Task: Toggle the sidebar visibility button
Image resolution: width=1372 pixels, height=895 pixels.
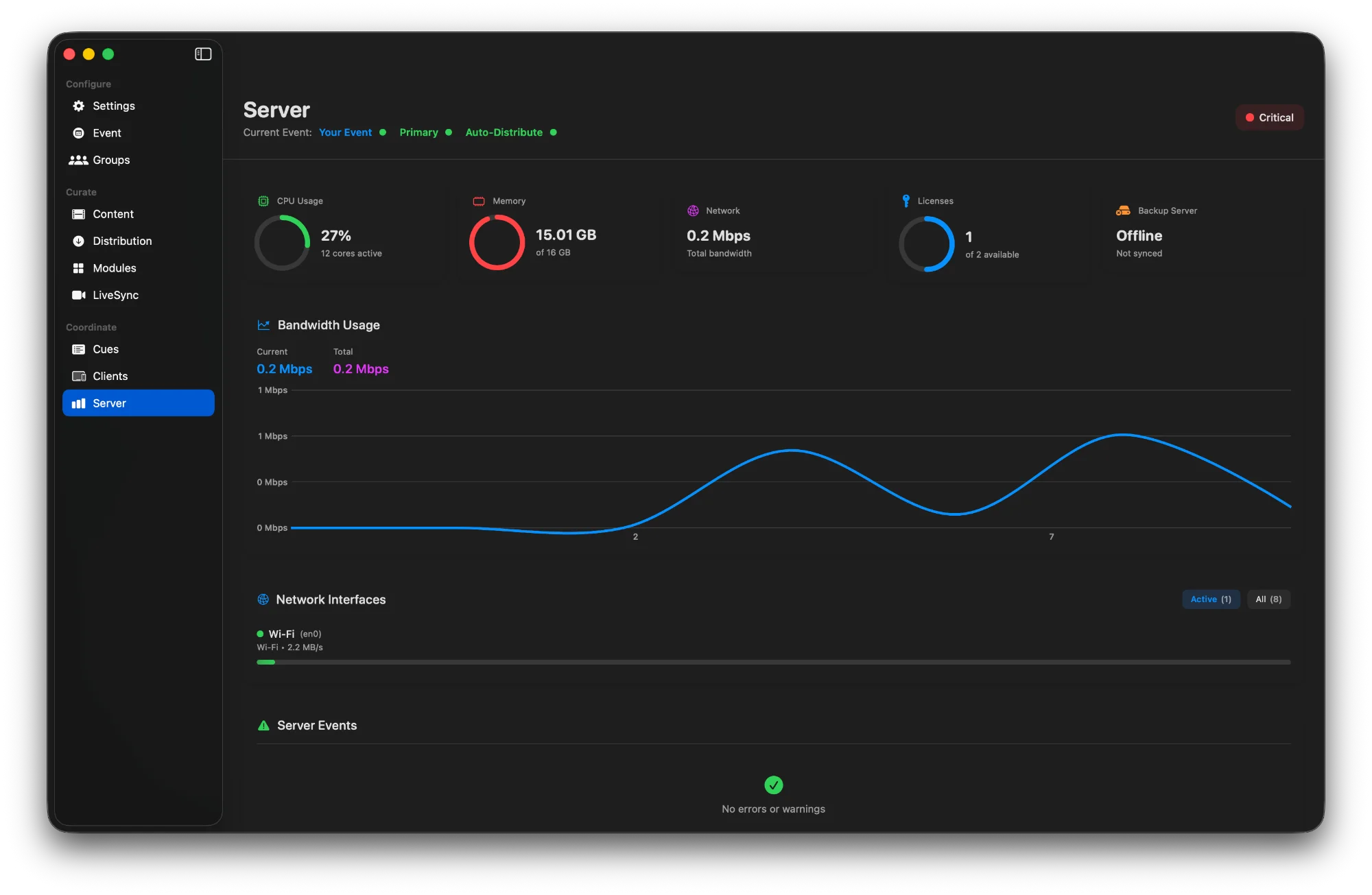Action: [203, 53]
